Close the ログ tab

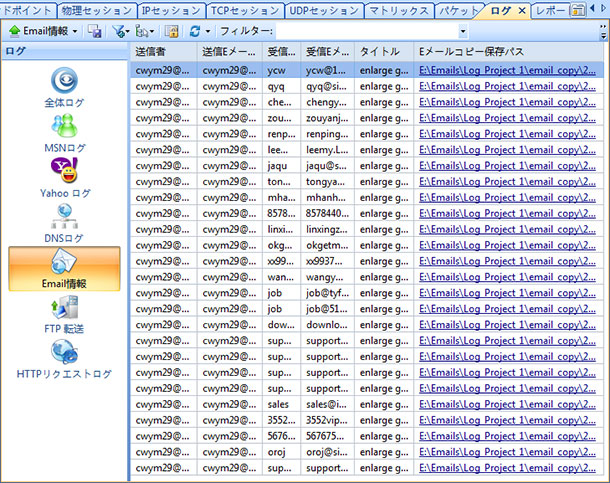(521, 10)
